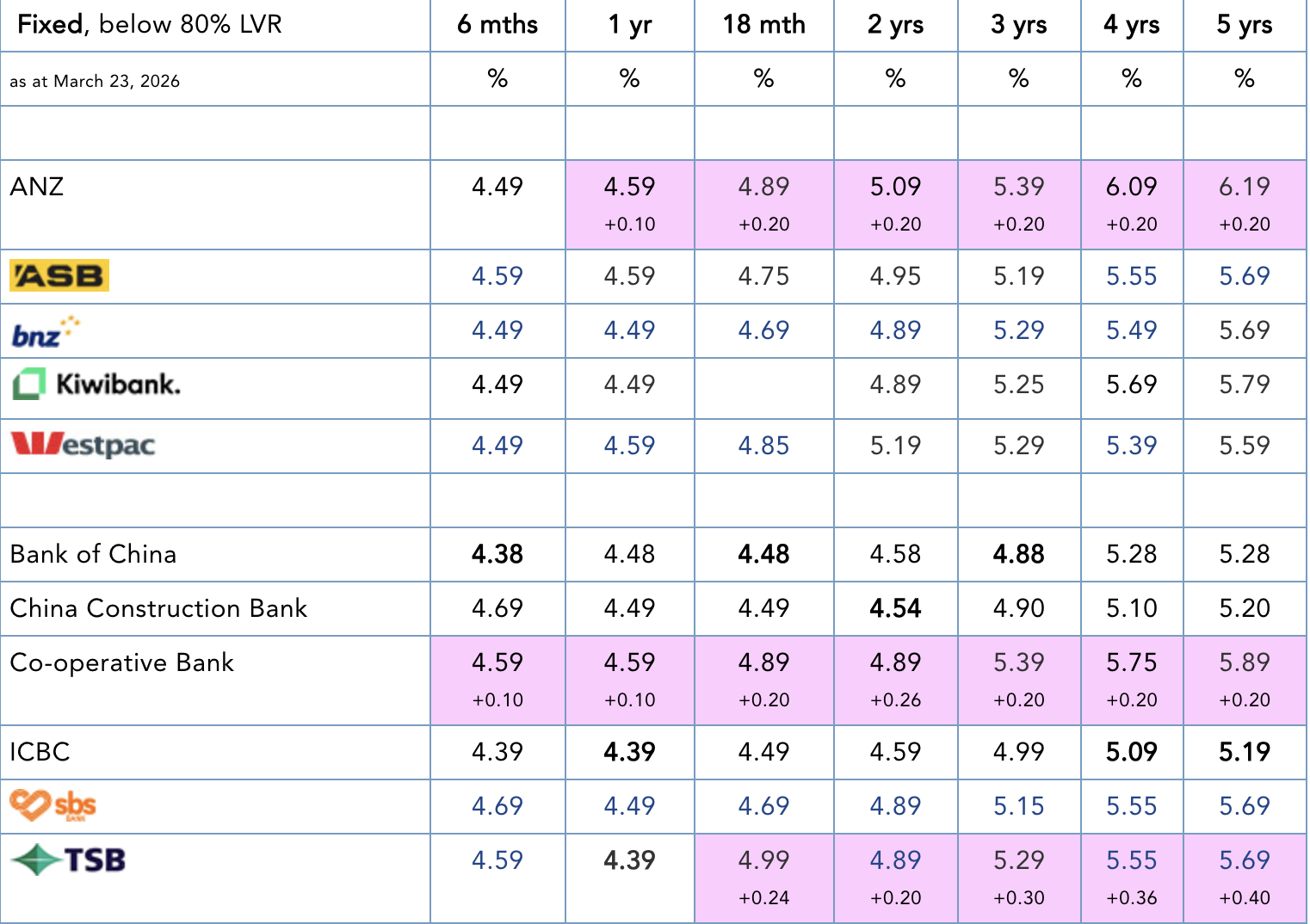This screenshot has width=1310, height=924.
Task: Select Westpac 4 yrs rate 5.39
Action: pyautogui.click(x=1131, y=446)
